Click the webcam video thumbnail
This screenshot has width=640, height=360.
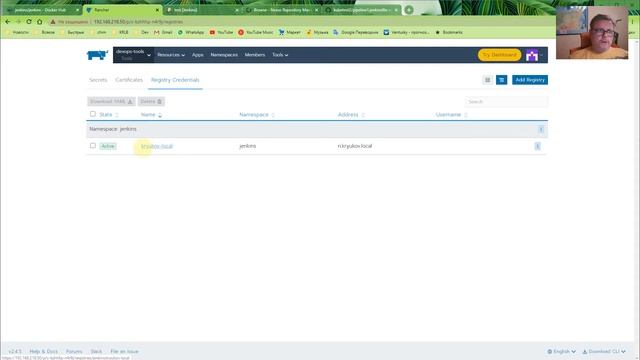coord(592,33)
